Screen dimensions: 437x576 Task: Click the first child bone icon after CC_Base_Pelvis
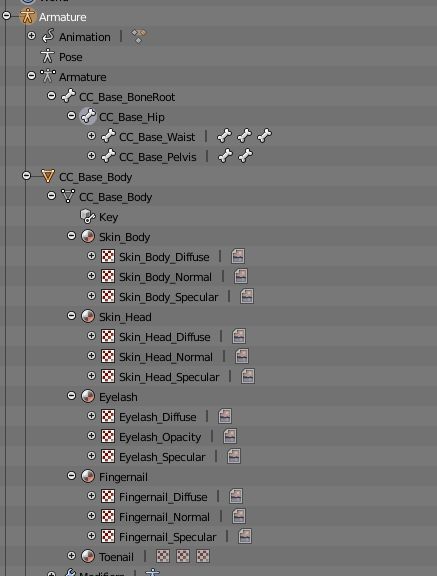point(225,156)
